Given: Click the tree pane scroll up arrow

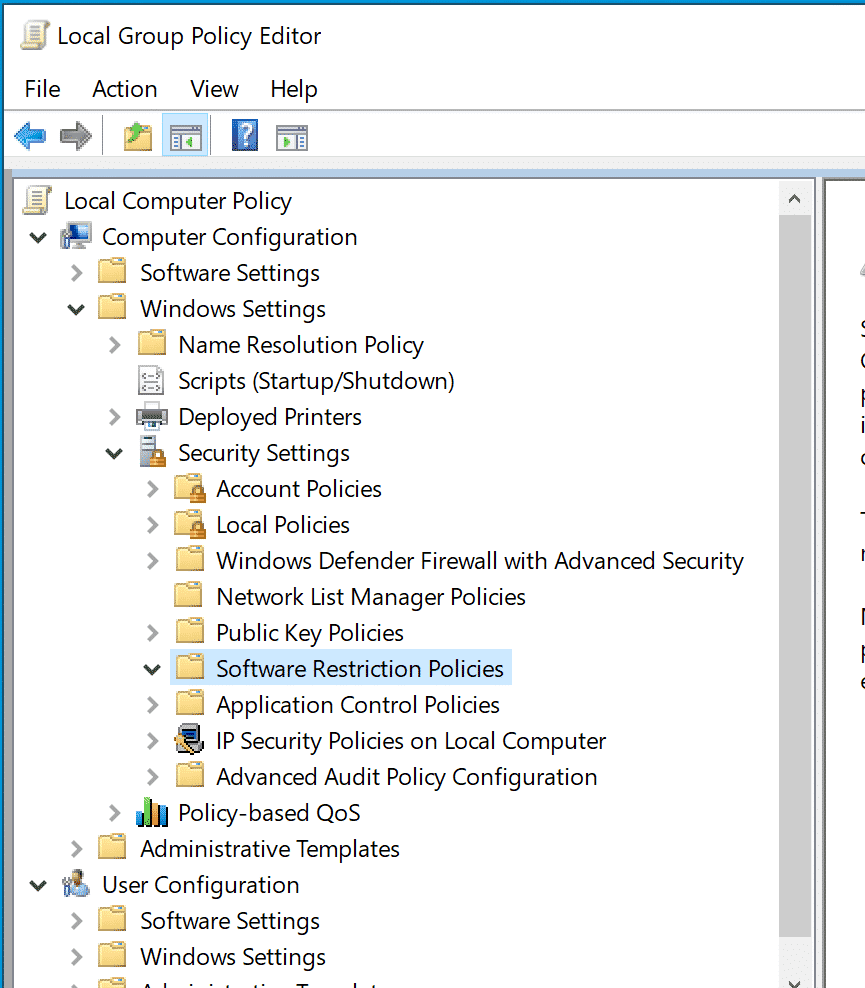Looking at the screenshot, I should click(795, 199).
